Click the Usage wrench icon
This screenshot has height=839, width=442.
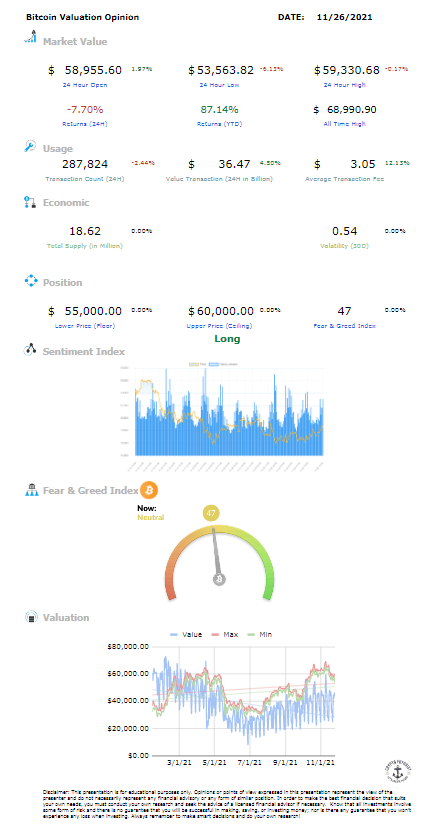point(30,146)
